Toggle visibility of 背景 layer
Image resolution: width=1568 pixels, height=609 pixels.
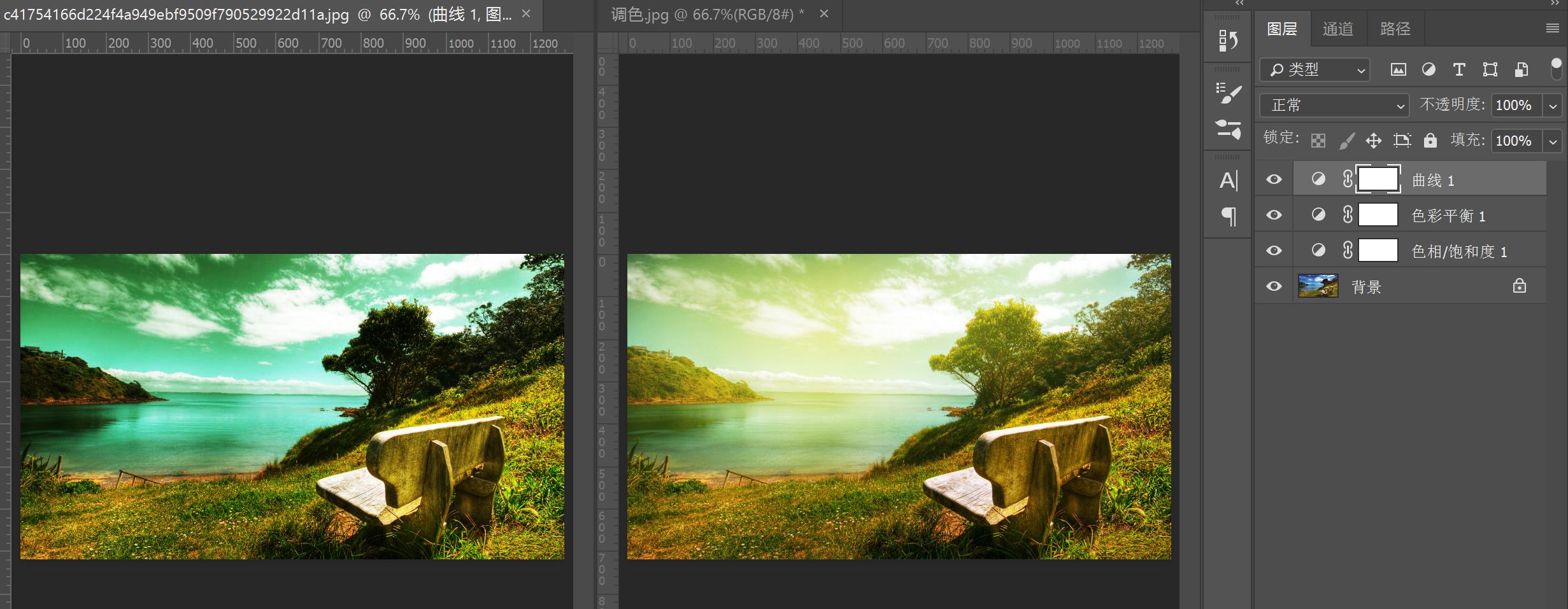pyautogui.click(x=1274, y=286)
